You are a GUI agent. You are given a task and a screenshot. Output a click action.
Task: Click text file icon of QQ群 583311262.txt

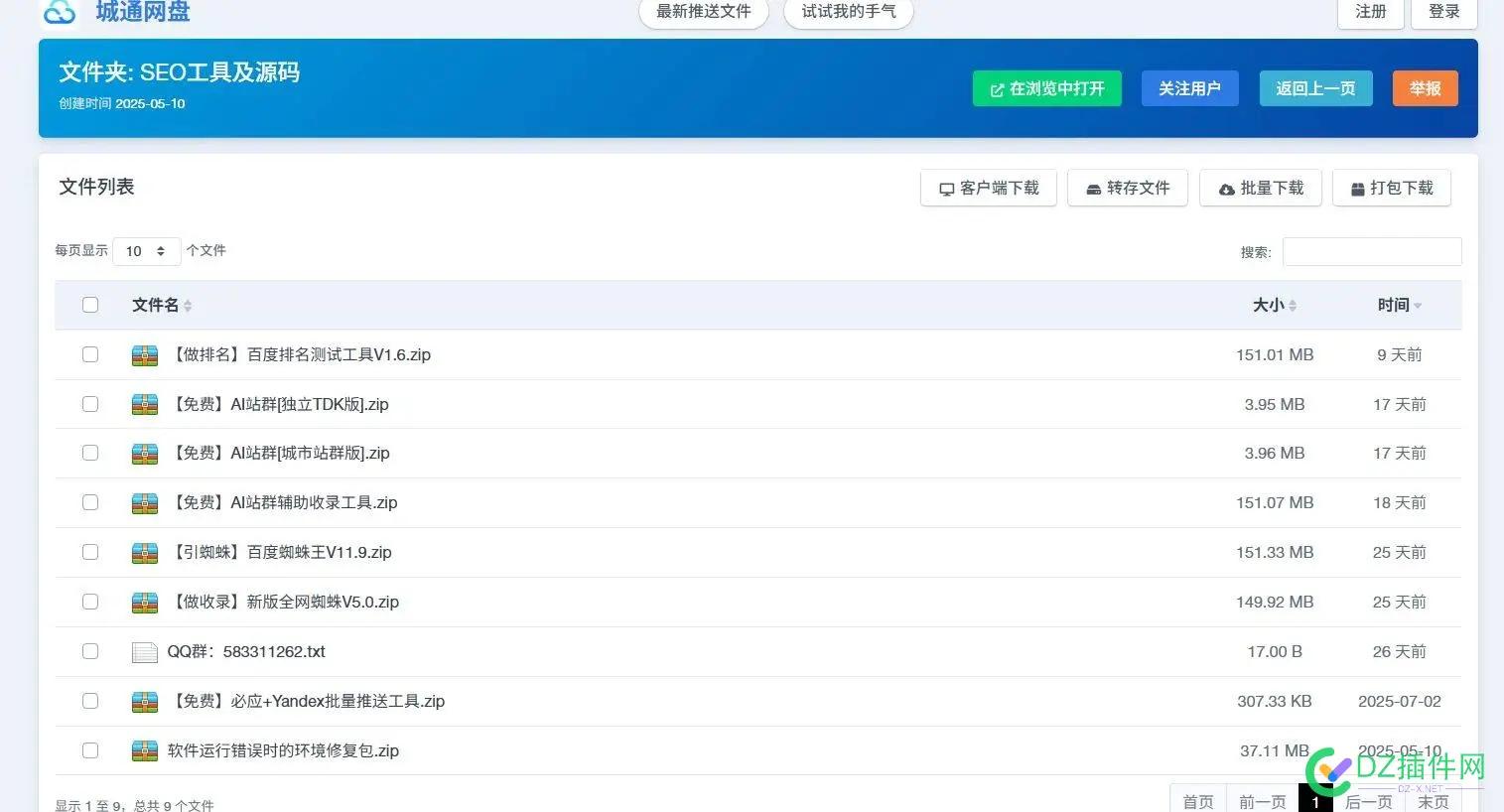[145, 652]
